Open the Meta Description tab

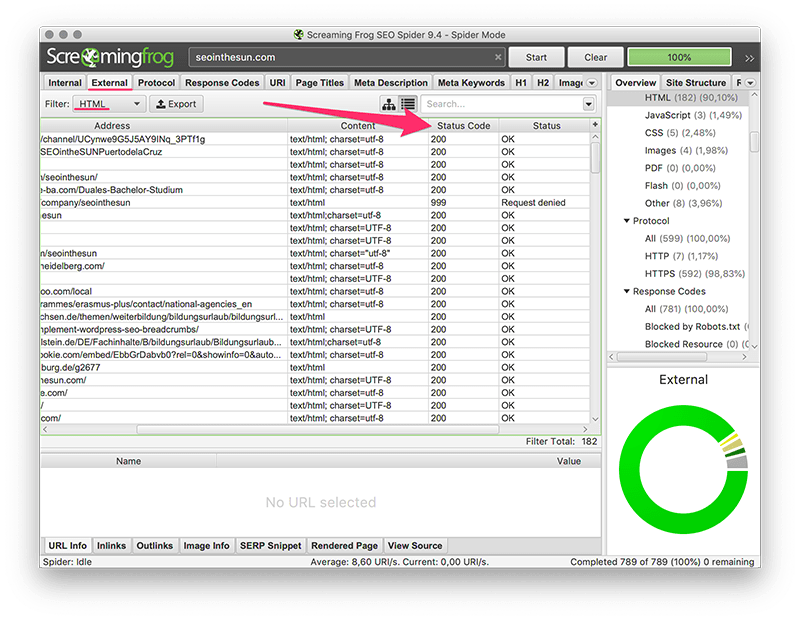pyautogui.click(x=391, y=83)
